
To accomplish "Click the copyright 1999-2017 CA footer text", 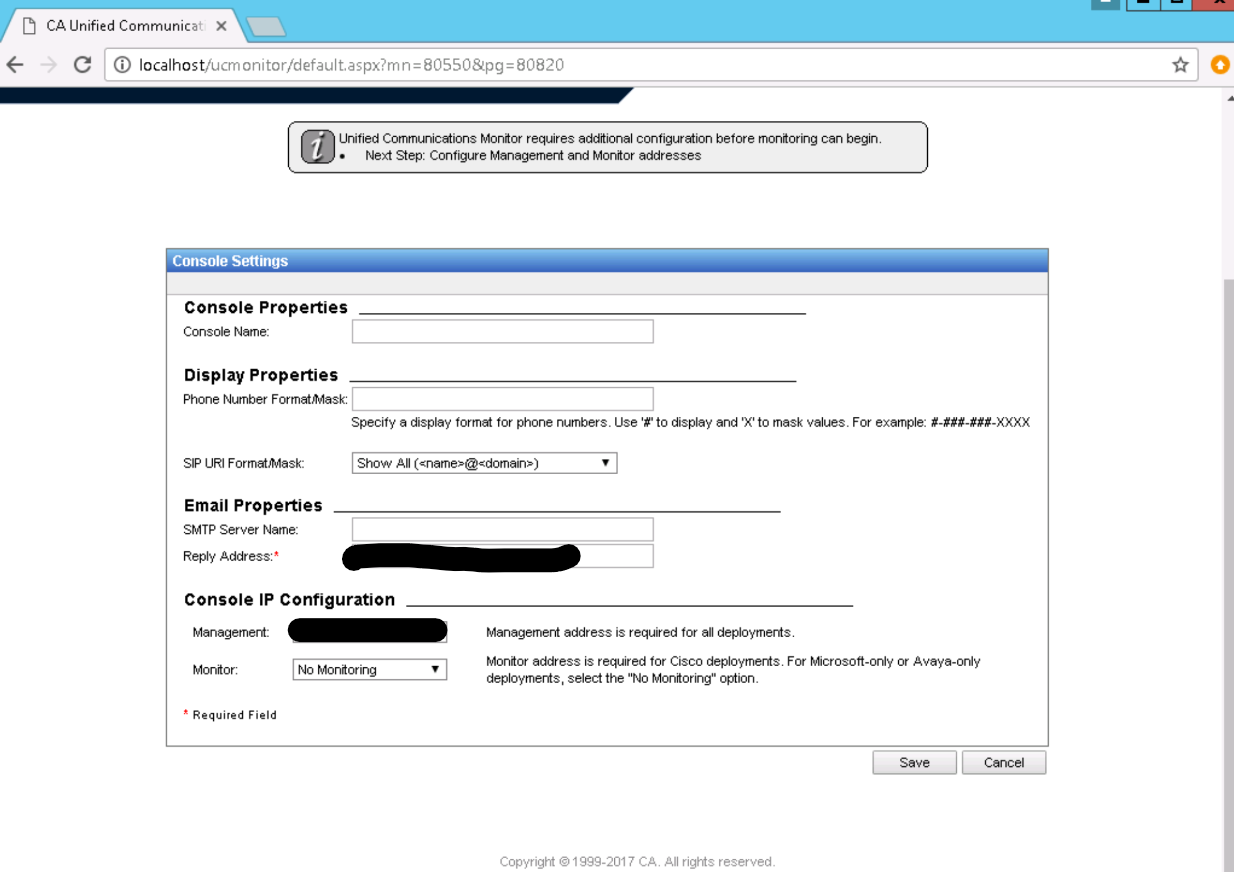I will pos(637,862).
